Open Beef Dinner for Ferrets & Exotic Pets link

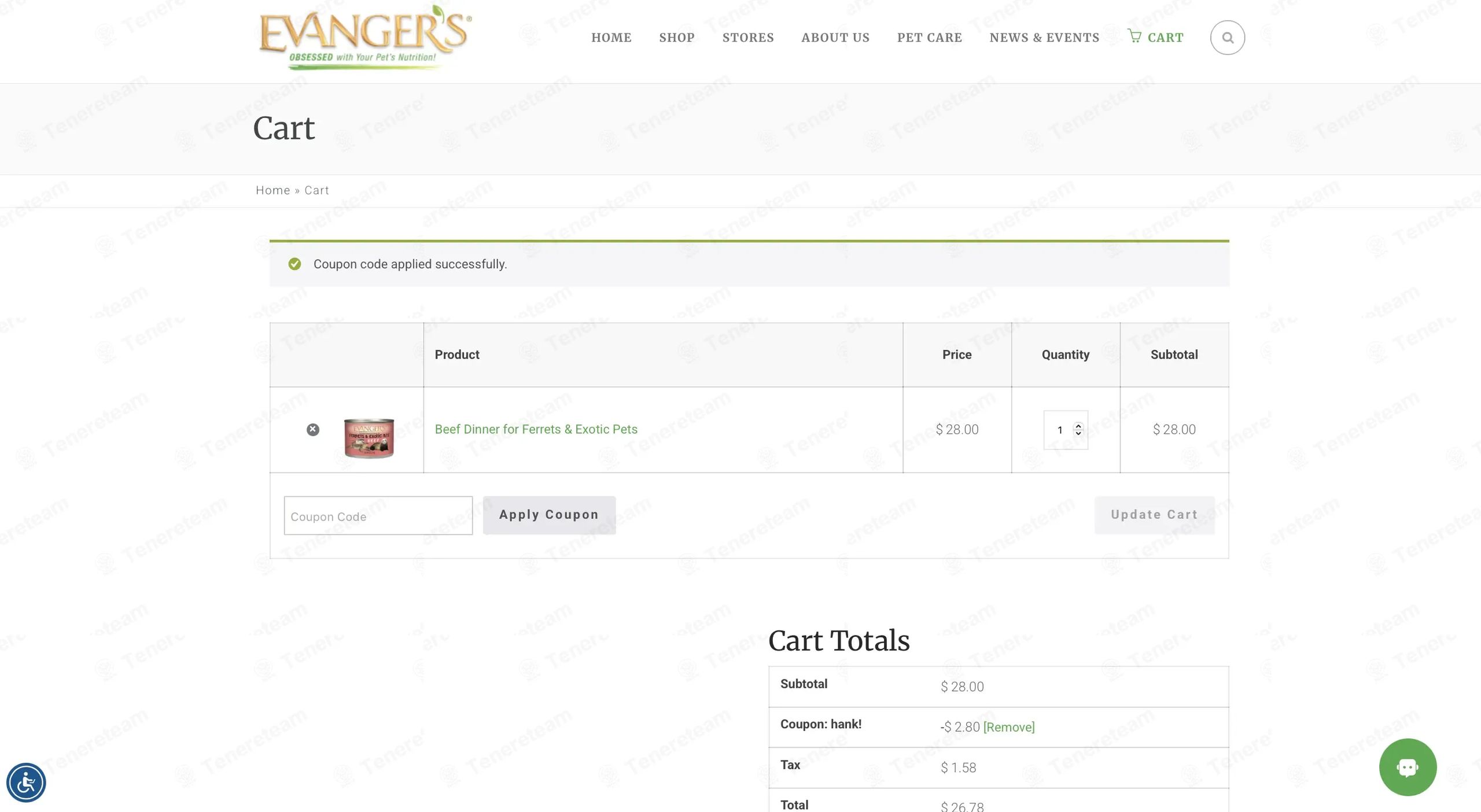click(536, 429)
